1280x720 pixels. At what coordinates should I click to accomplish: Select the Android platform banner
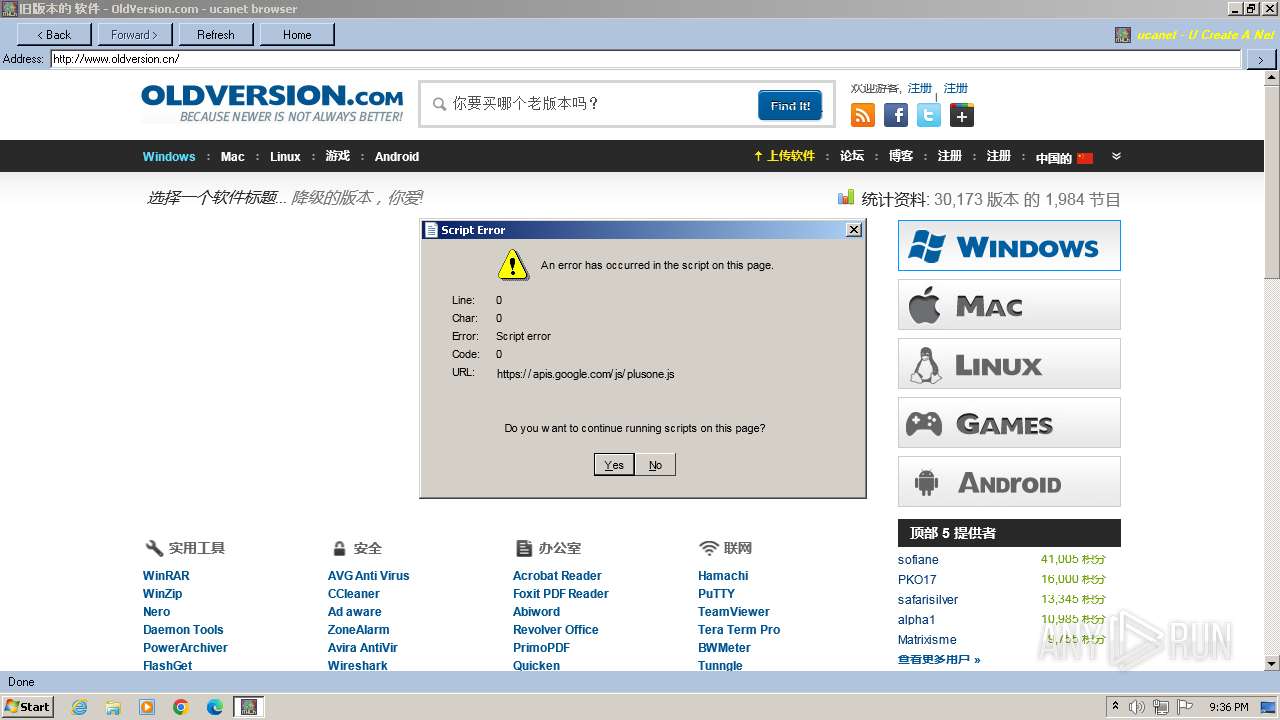1009,482
